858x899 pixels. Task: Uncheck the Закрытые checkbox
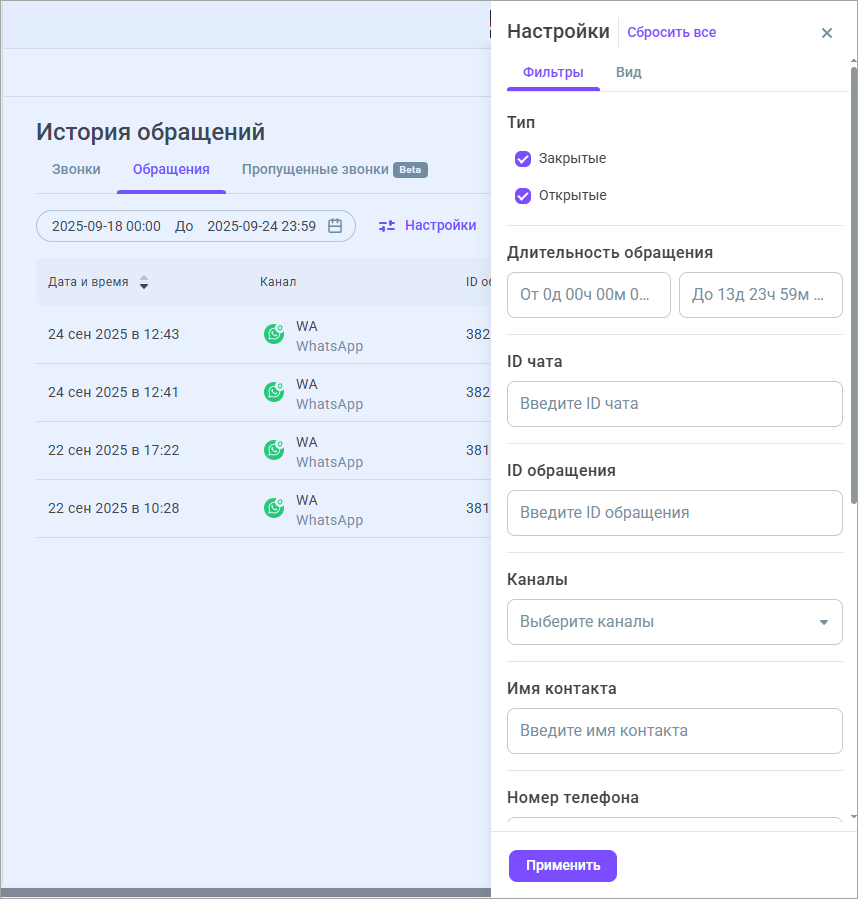(523, 159)
